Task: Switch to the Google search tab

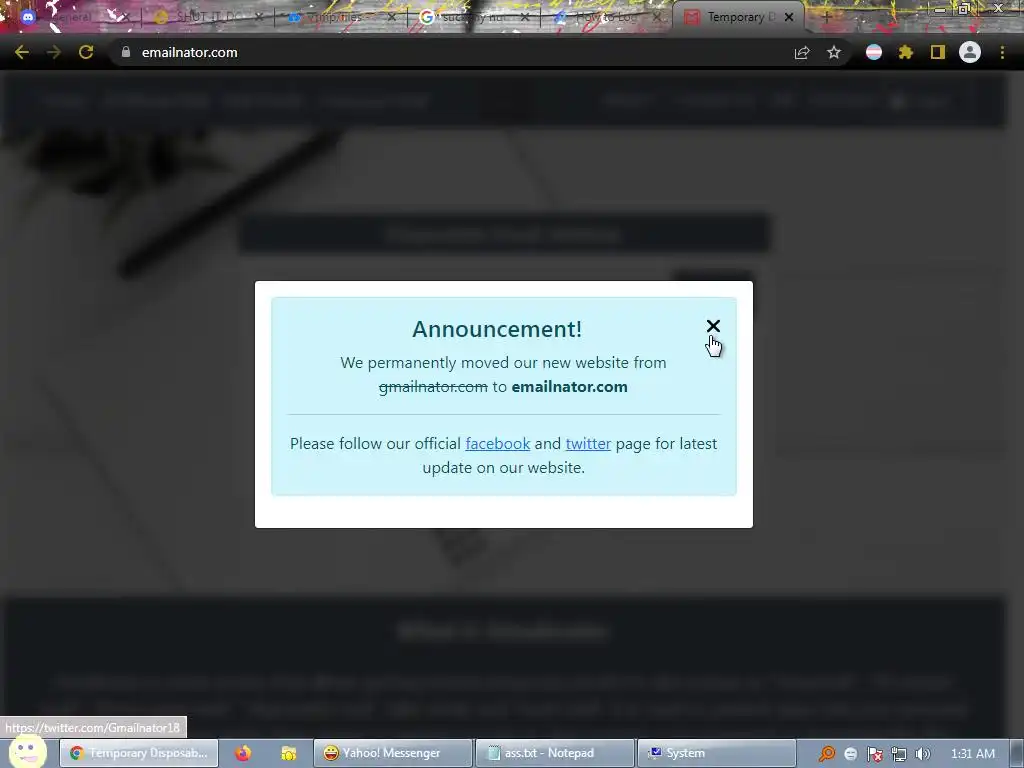Action: coord(473,17)
